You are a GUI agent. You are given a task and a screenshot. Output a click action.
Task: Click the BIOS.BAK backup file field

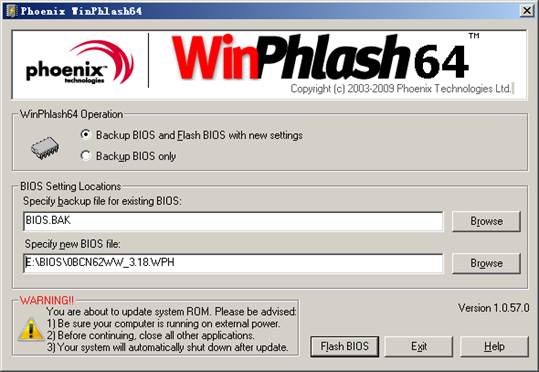tap(233, 221)
